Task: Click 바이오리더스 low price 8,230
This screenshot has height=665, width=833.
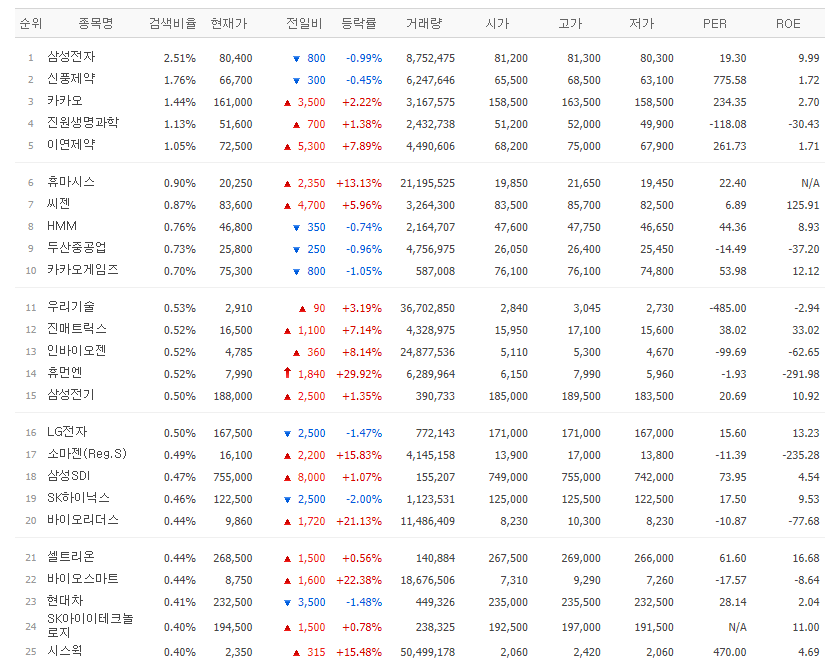Action: click(659, 522)
